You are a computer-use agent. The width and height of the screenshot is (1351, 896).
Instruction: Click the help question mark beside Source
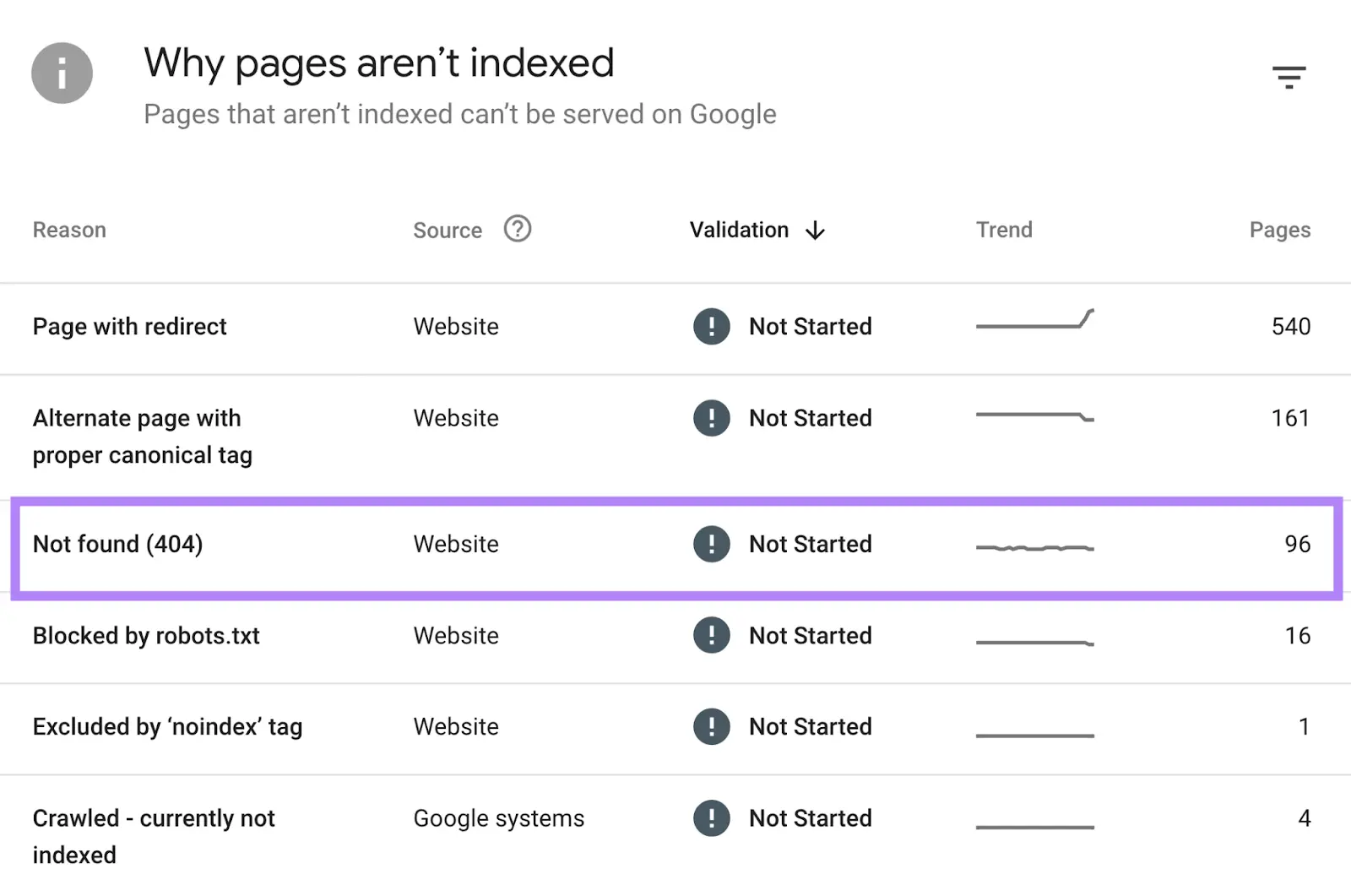coord(518,229)
